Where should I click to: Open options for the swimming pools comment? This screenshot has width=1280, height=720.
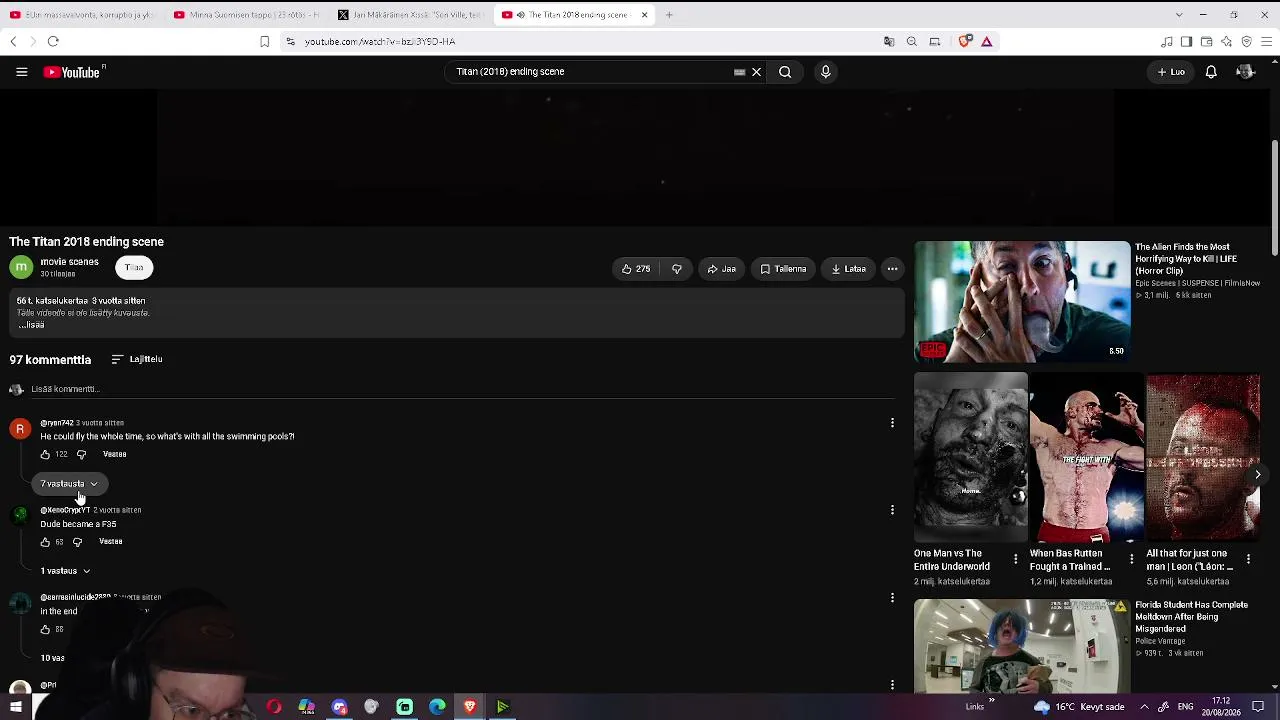tap(892, 423)
